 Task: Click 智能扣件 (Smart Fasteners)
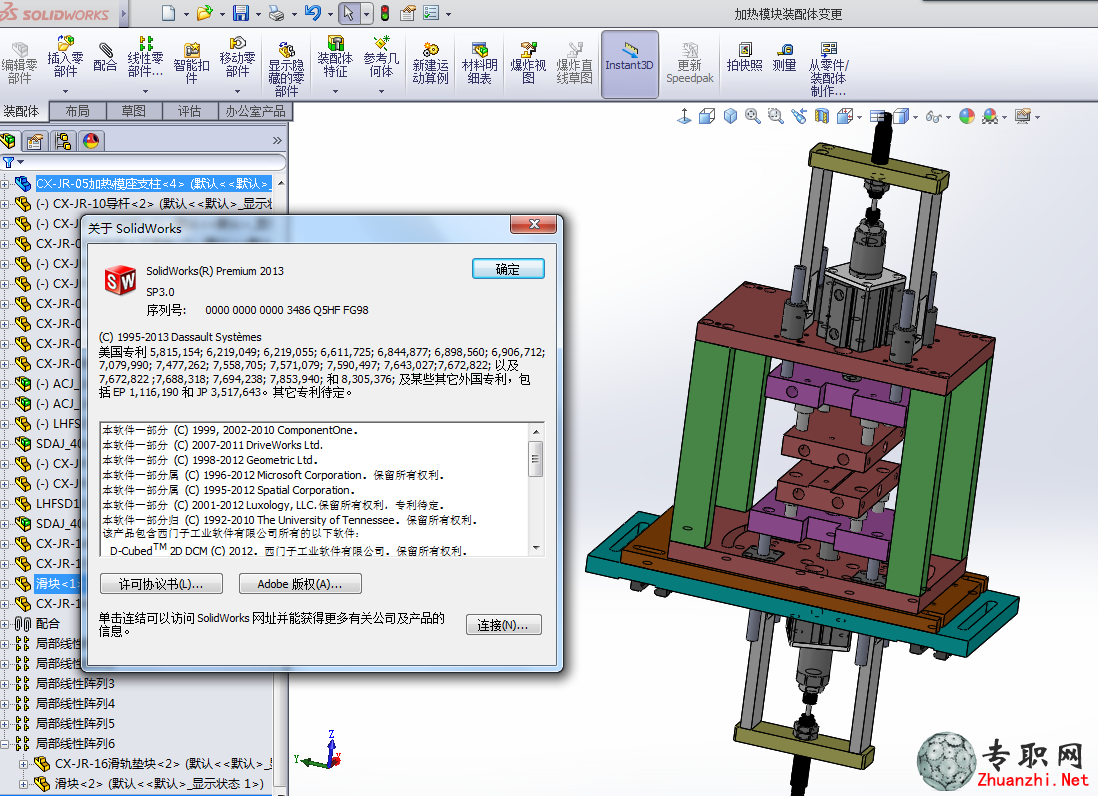tap(191, 63)
